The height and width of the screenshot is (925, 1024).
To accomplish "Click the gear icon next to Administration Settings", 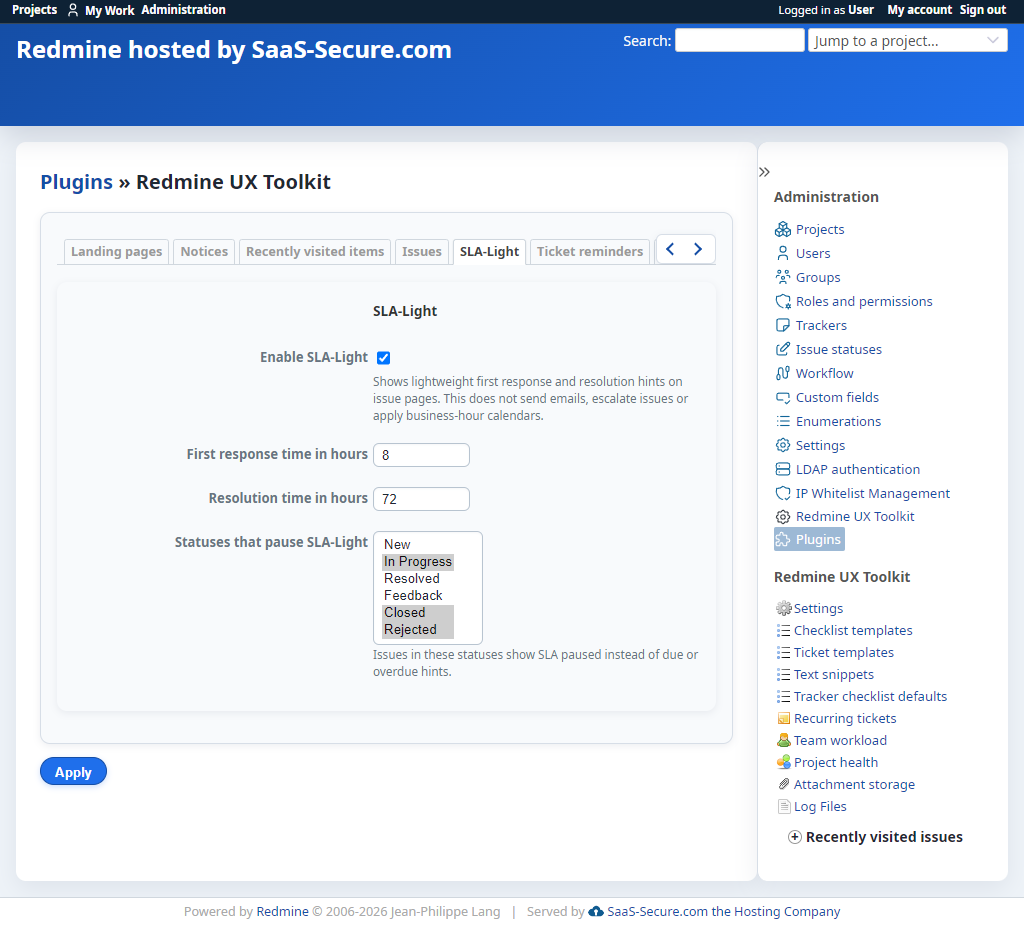I will point(782,445).
